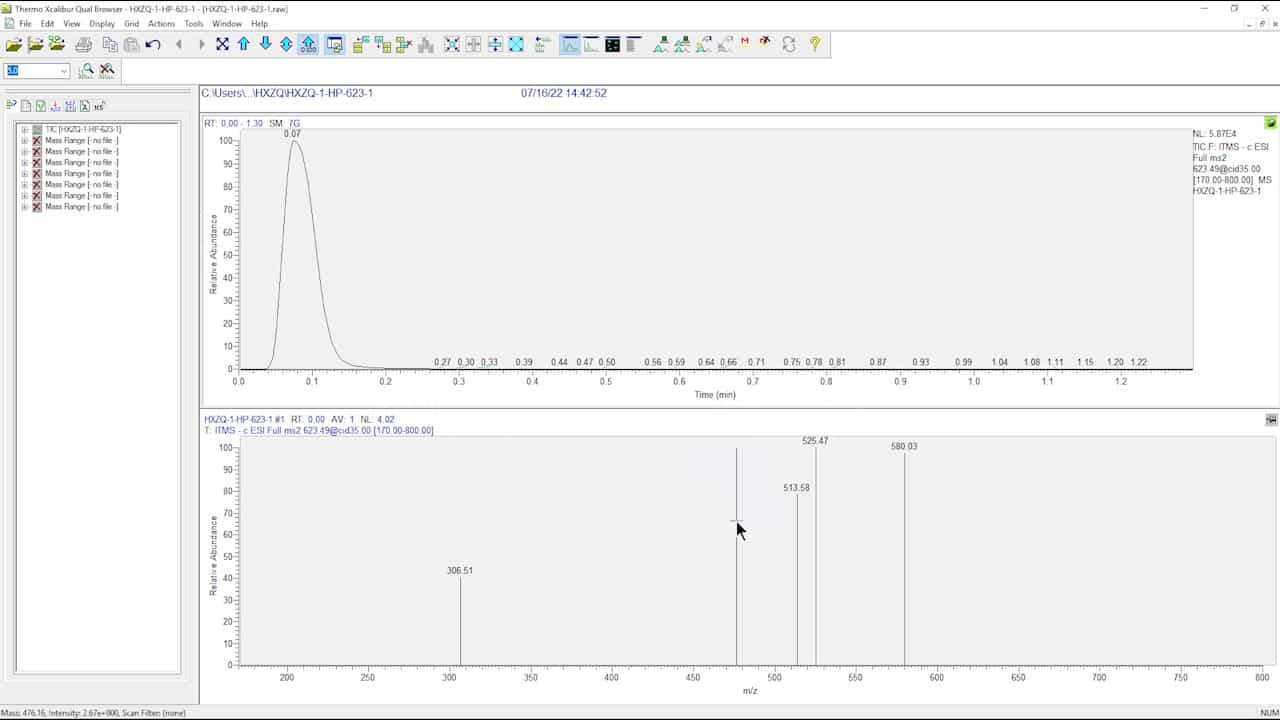Click the blue up arrow toolbar icon
This screenshot has width=1280, height=720.
tap(244, 44)
